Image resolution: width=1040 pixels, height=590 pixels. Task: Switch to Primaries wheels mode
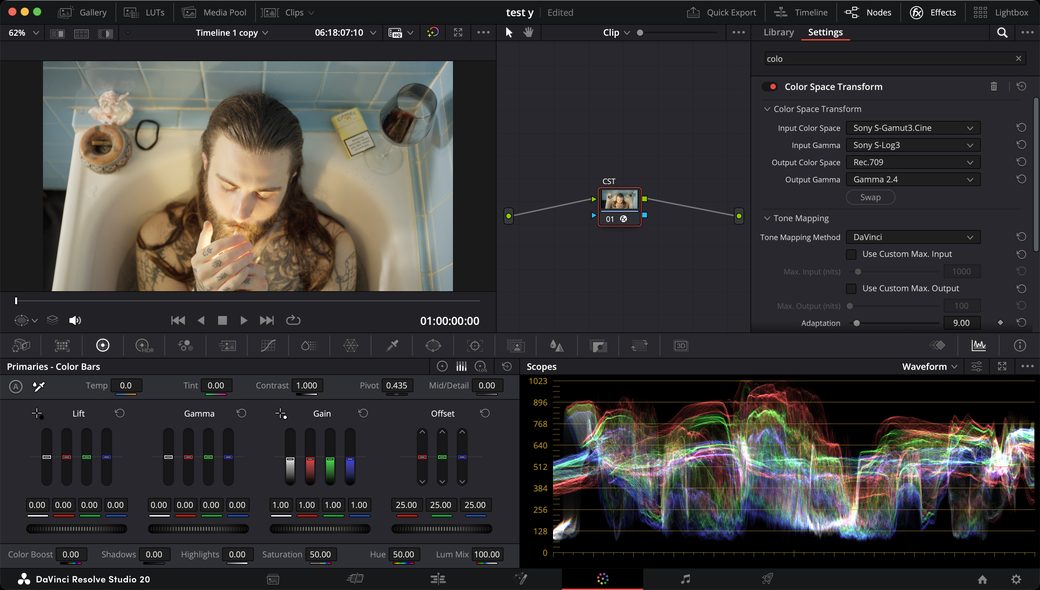[442, 366]
